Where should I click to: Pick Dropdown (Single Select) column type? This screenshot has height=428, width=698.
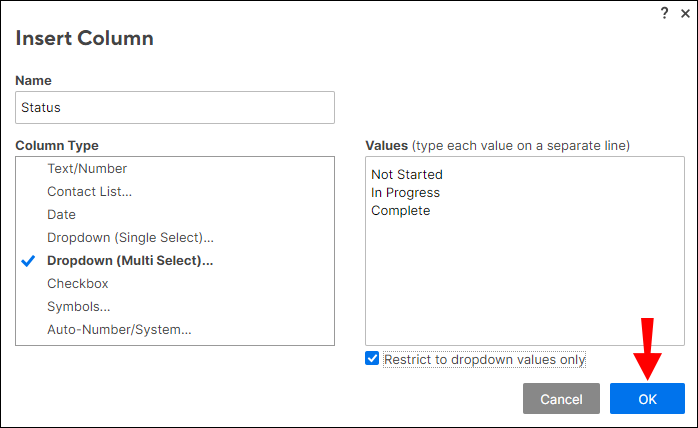(130, 238)
